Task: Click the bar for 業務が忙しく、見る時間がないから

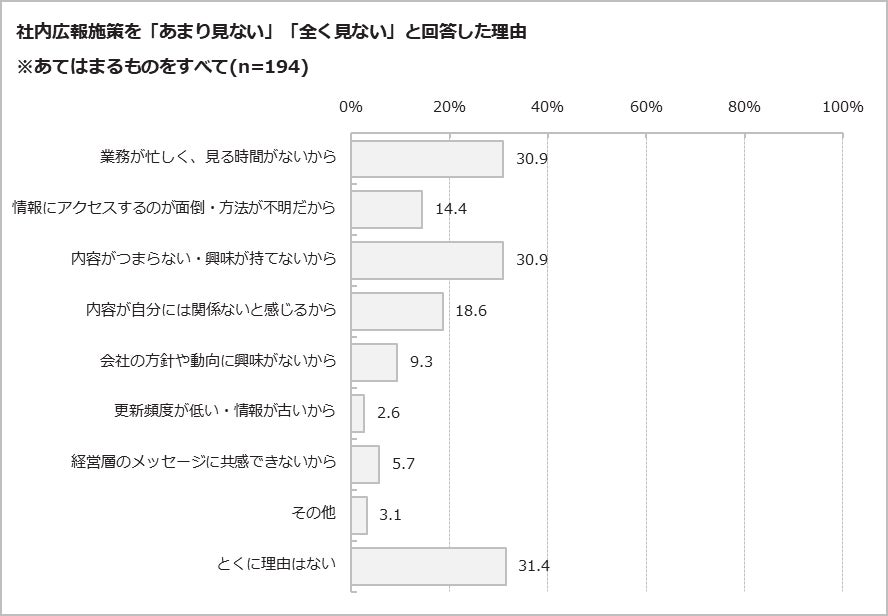Action: (427, 159)
